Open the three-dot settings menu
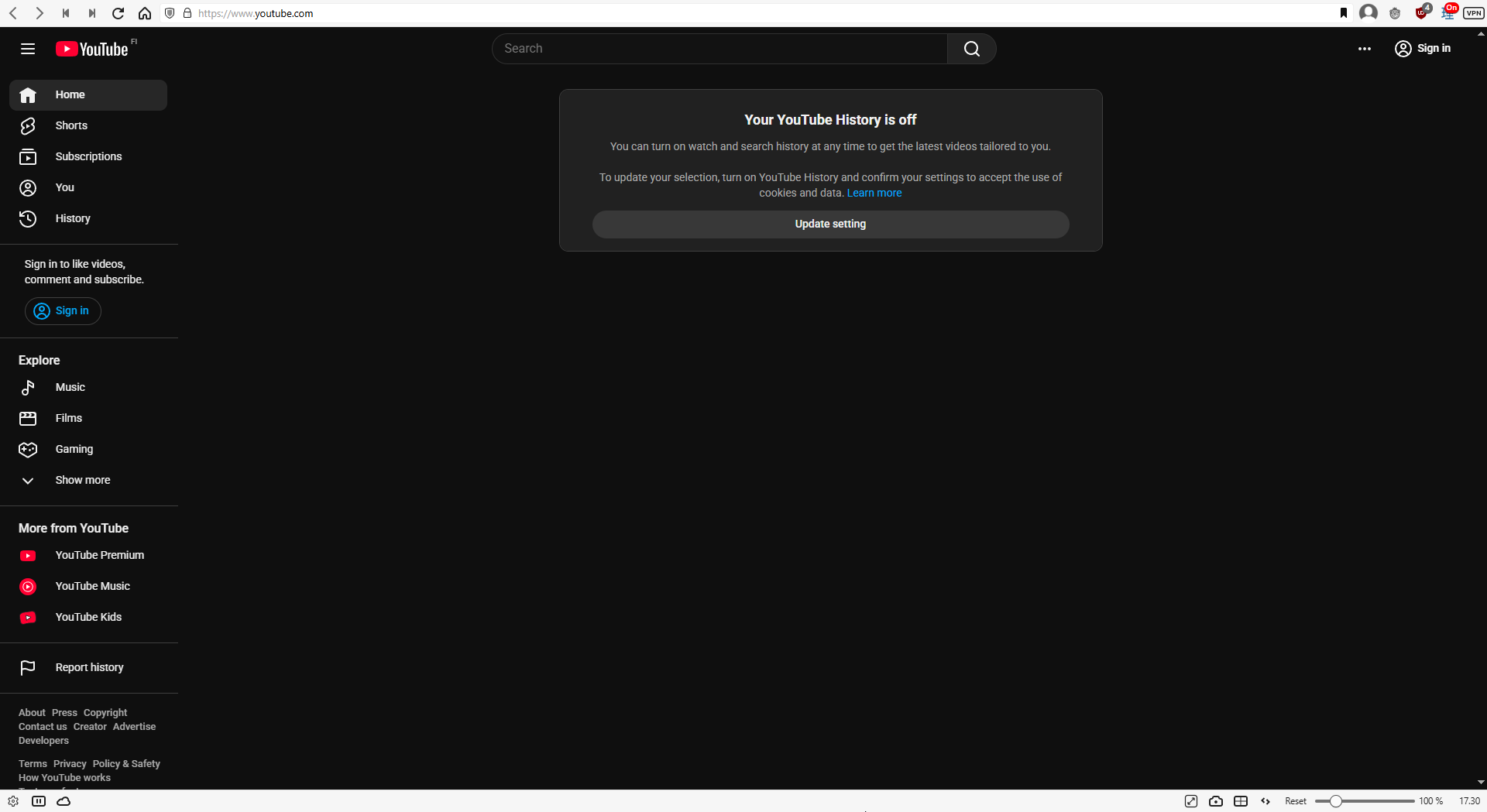Image resolution: width=1487 pixels, height=812 pixels. point(1365,49)
